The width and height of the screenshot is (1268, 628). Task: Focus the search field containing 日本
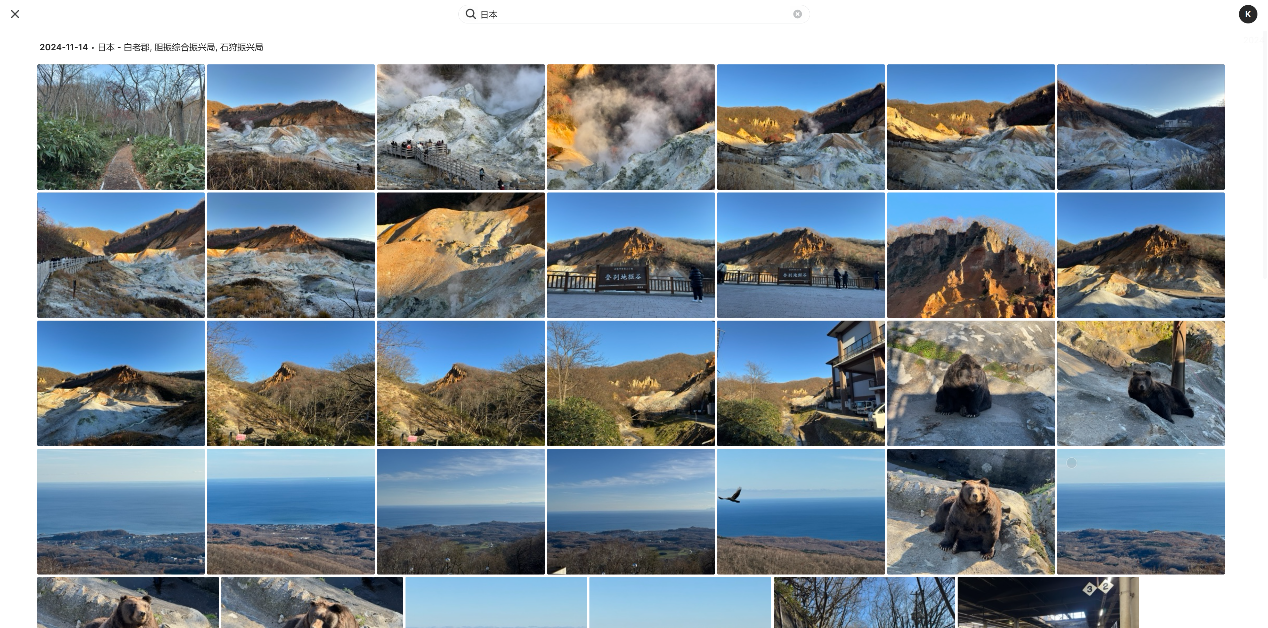[x=630, y=14]
